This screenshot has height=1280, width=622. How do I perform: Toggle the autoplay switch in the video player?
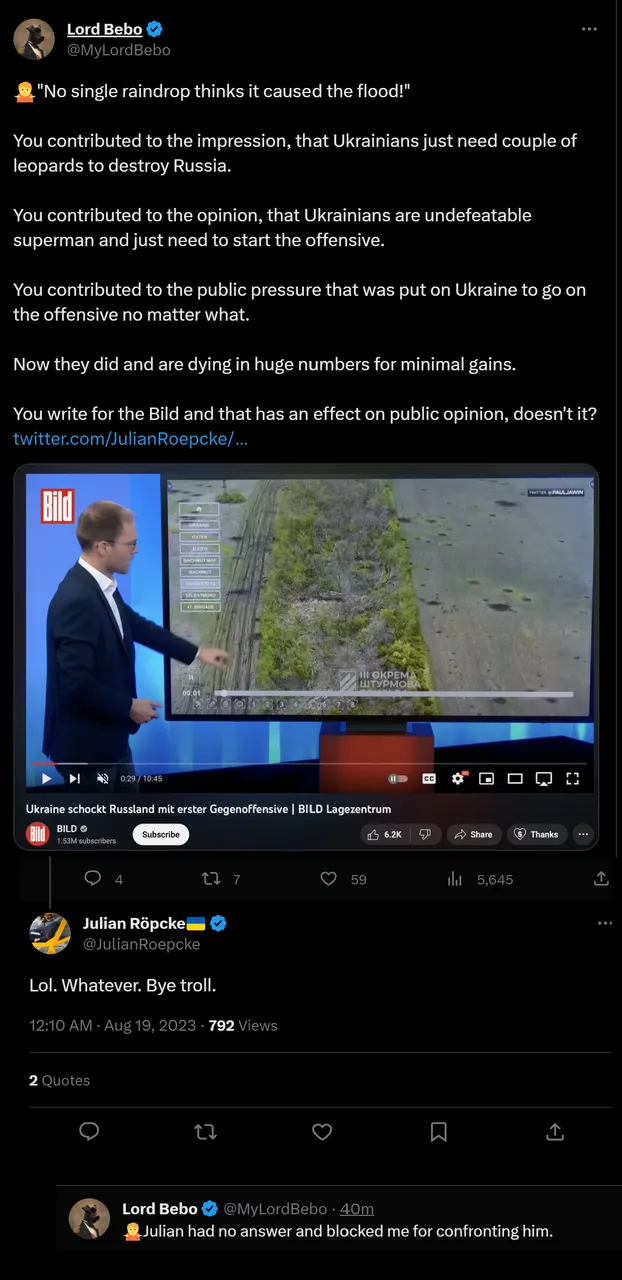tap(398, 778)
